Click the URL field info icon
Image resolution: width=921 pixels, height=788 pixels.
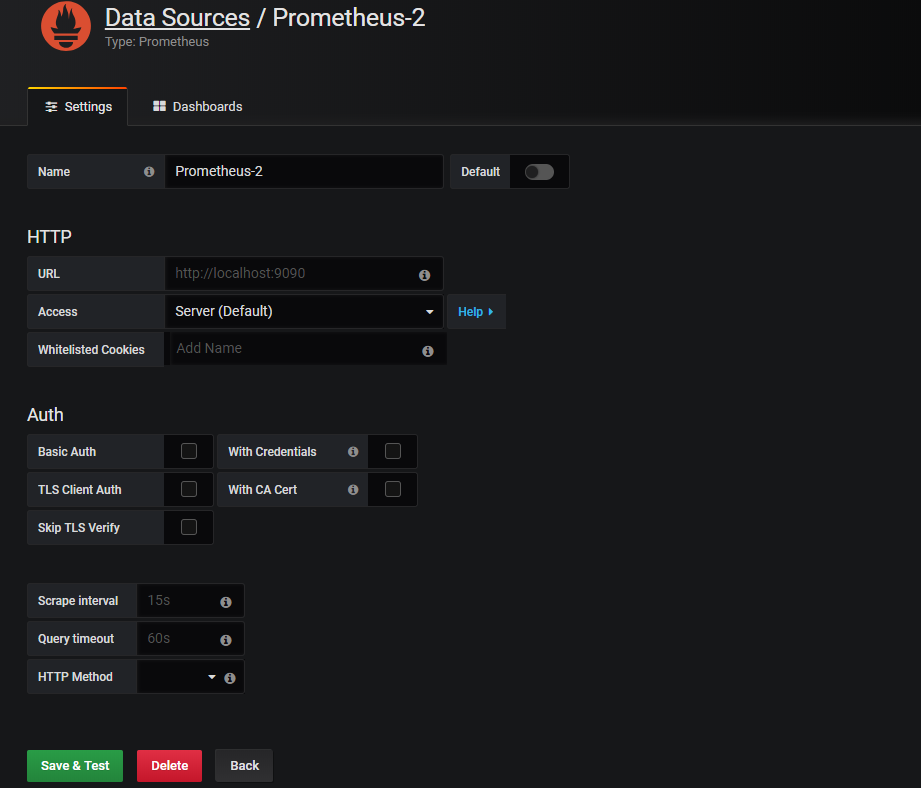pos(425,275)
